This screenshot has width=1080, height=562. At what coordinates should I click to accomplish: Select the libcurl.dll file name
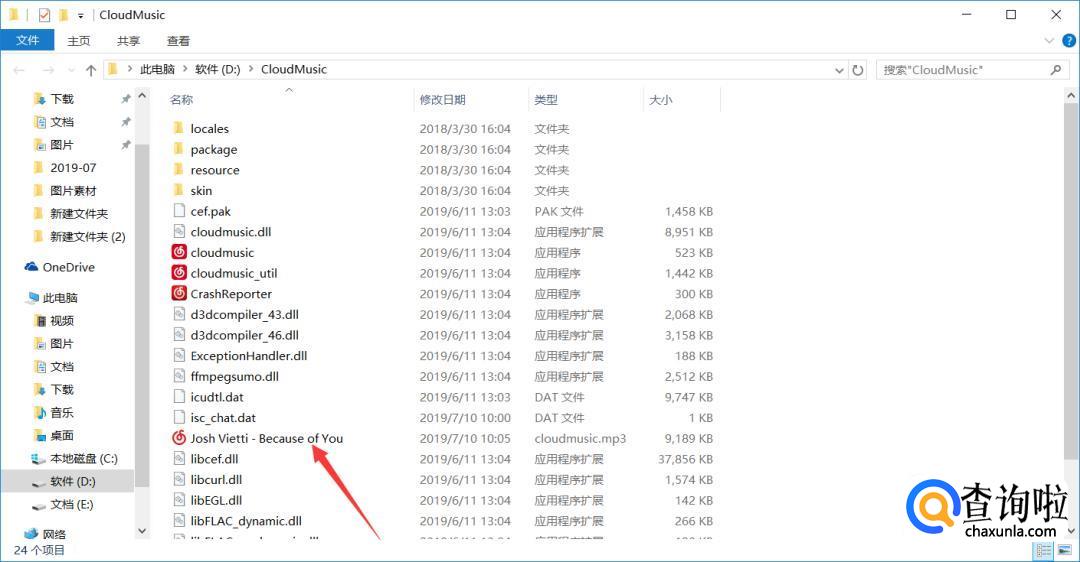(x=216, y=480)
